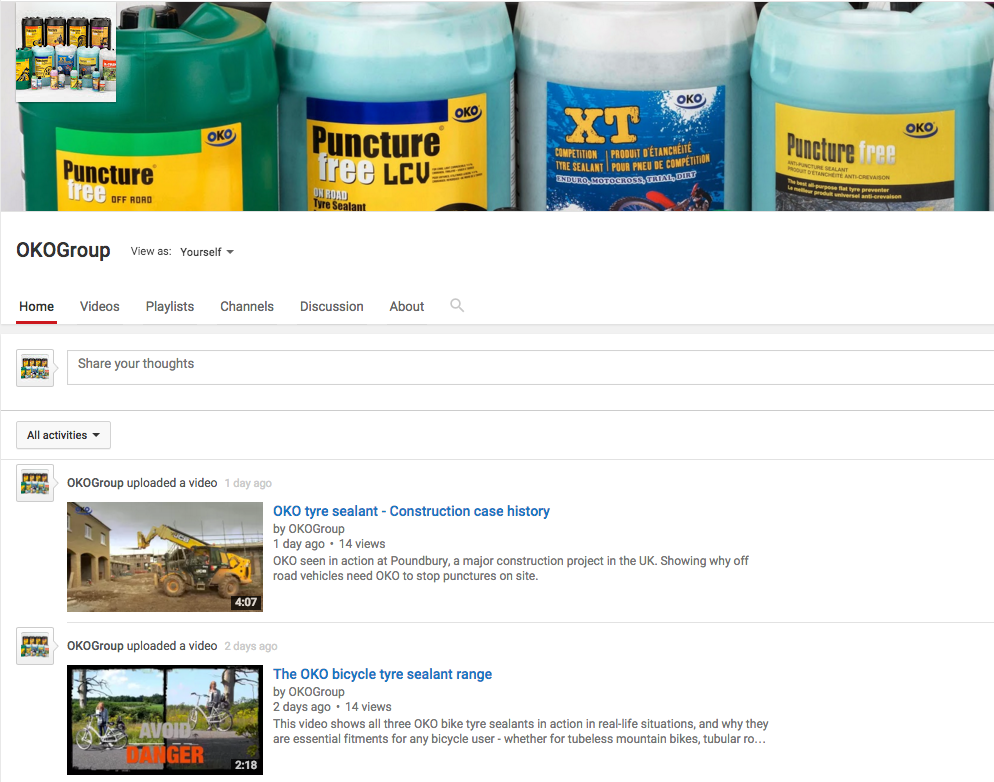View the About tab

tap(406, 307)
